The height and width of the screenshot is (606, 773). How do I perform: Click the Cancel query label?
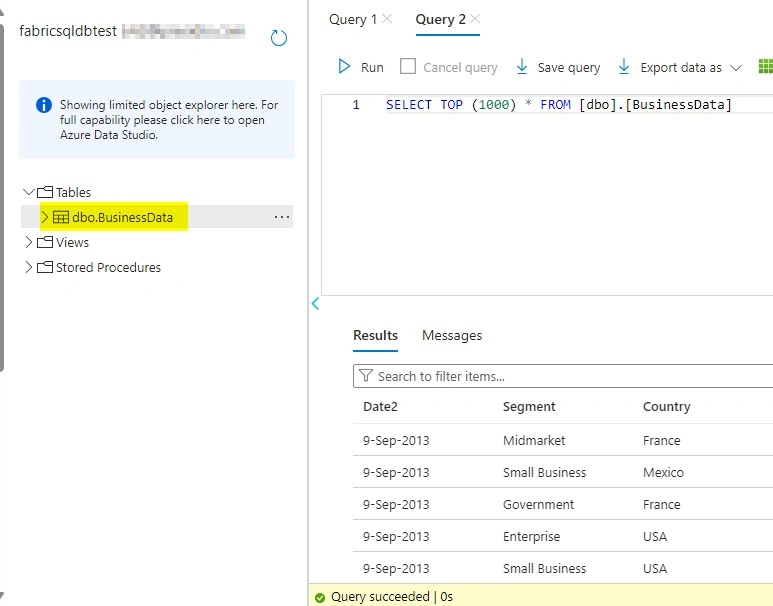[x=460, y=68]
